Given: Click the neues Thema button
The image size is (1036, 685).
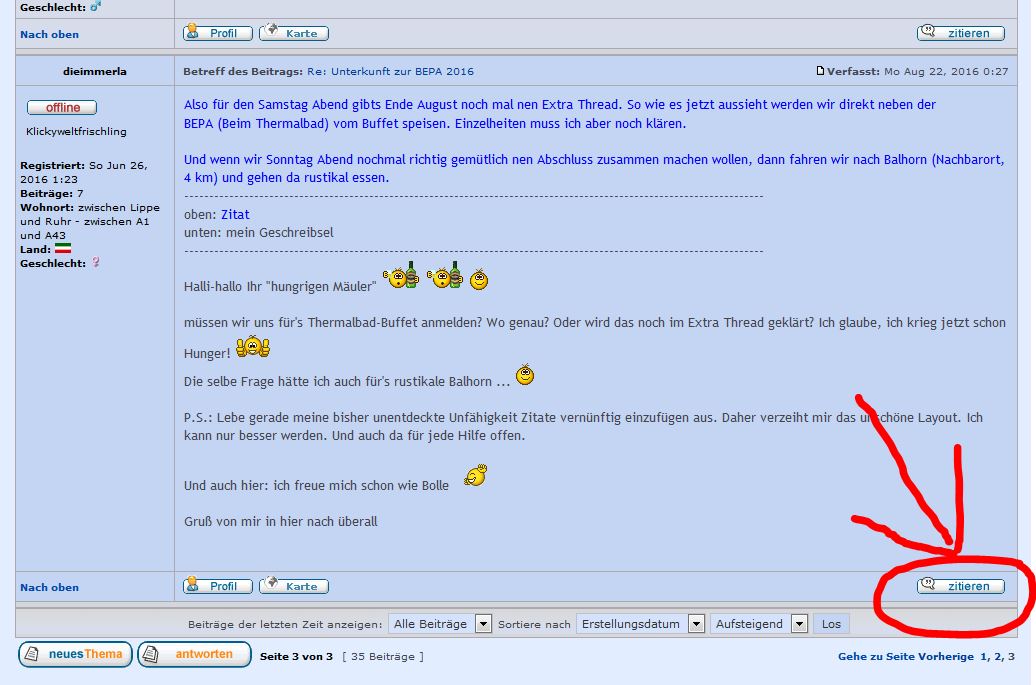Looking at the screenshot, I should click(x=75, y=654).
